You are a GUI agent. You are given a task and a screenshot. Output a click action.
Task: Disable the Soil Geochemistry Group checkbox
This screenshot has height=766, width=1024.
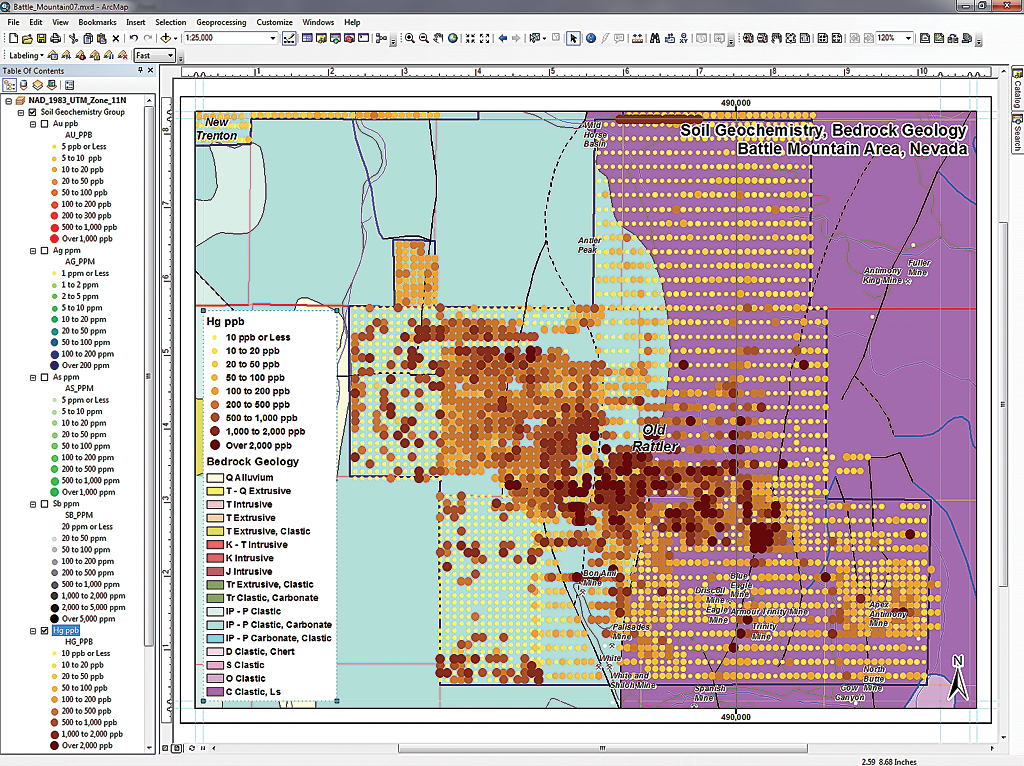[31, 112]
